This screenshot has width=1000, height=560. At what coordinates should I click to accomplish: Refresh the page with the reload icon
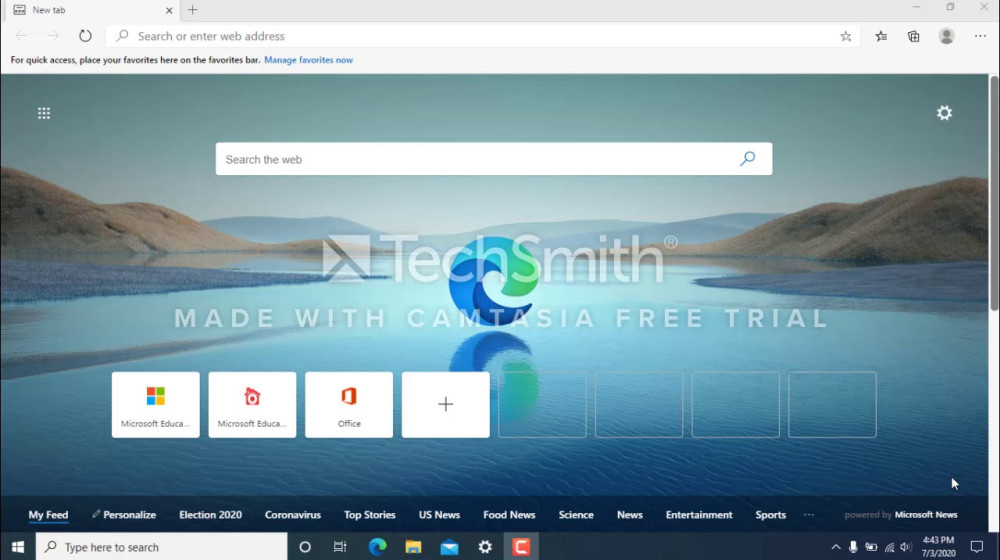coord(85,36)
